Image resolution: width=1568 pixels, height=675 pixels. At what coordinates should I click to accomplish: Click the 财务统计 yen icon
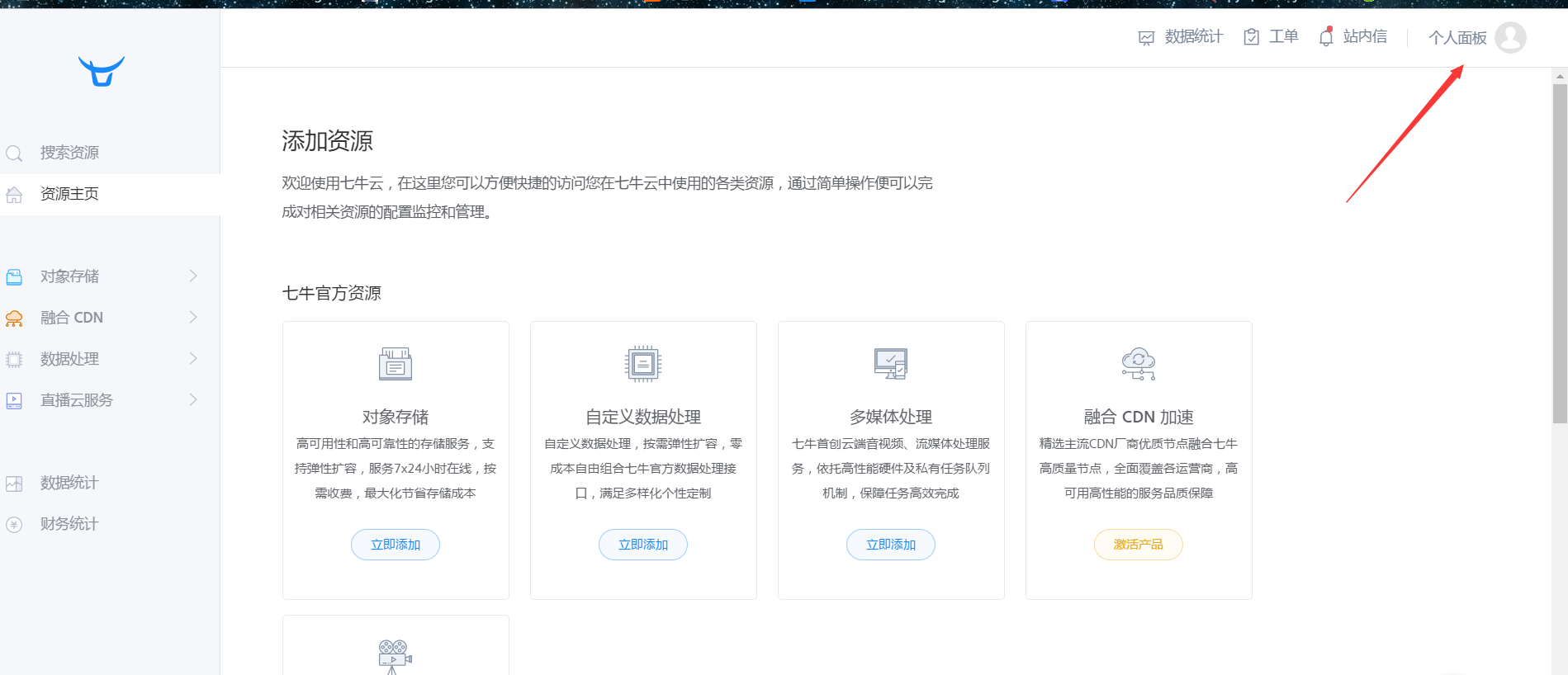click(14, 525)
